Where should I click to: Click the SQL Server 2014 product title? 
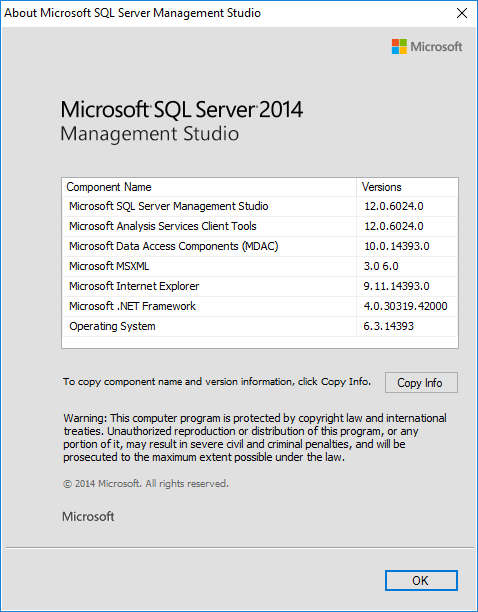[182, 110]
